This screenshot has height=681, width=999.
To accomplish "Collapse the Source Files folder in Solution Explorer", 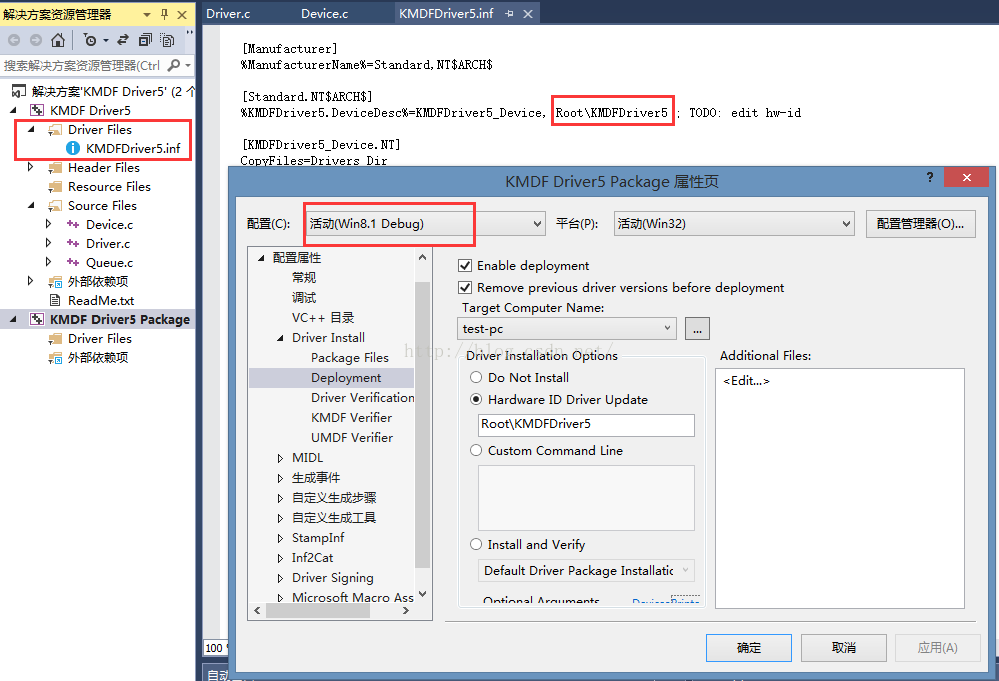I will coord(31,205).
